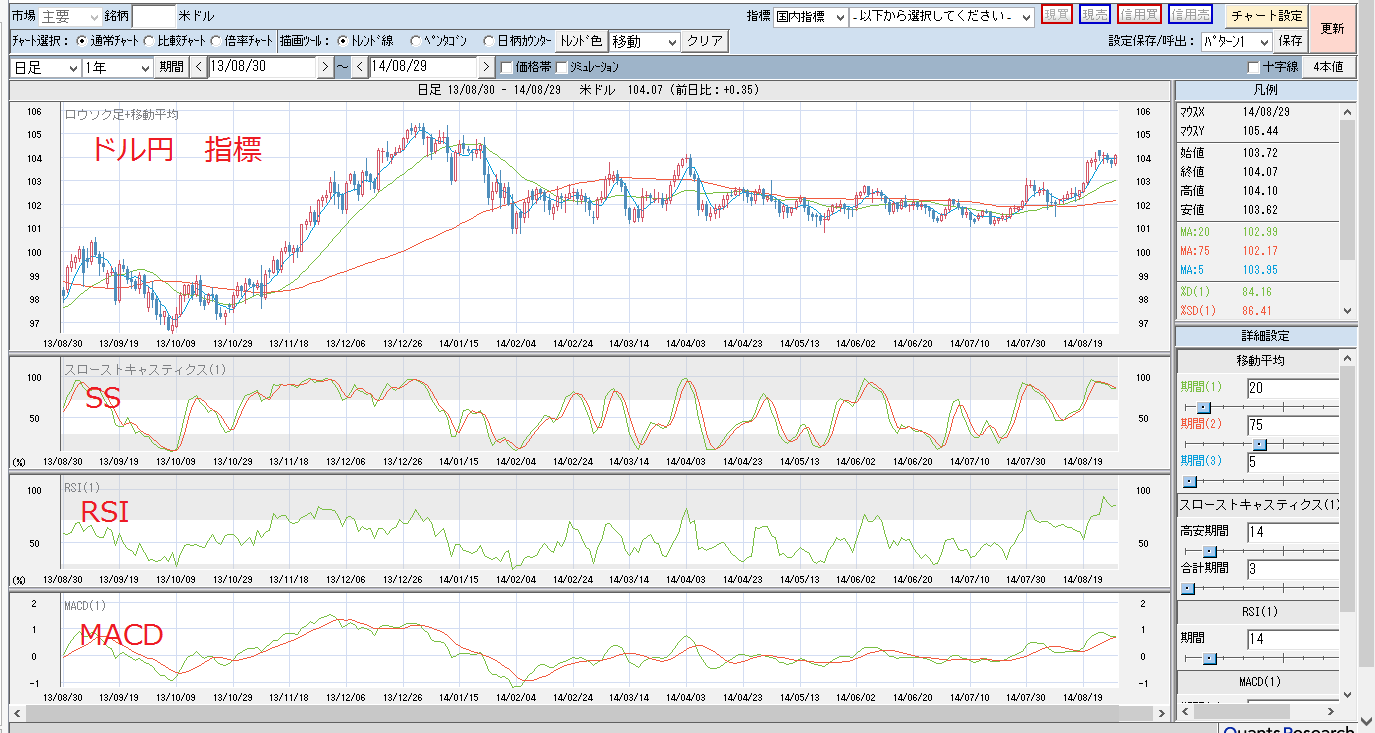
Task: Select the 比較チャート radio button
Action: point(149,42)
